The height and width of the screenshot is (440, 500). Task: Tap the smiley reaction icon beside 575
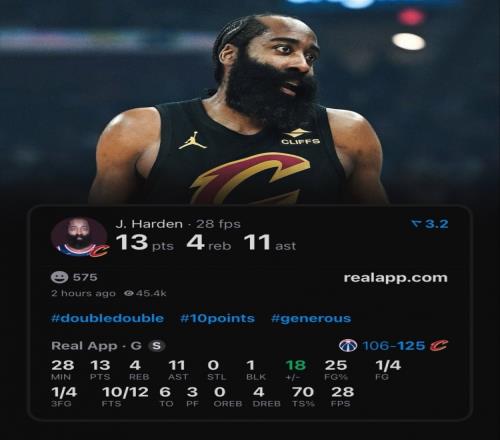59,277
